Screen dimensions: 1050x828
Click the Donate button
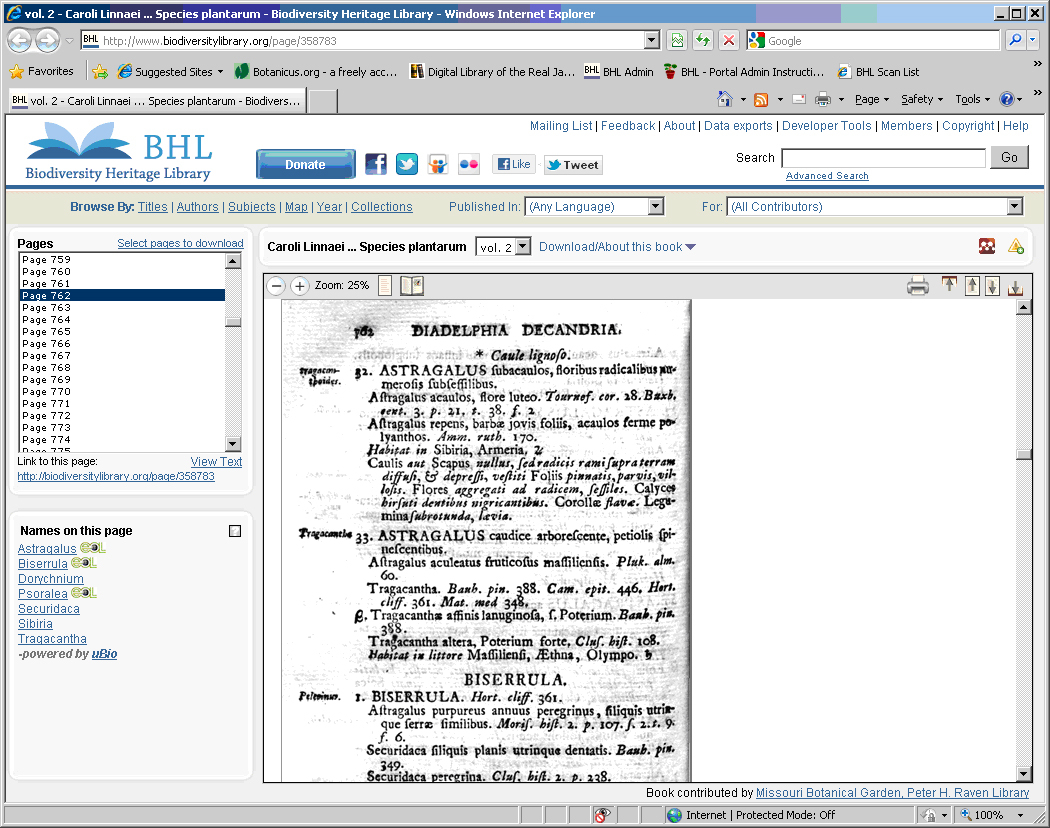pos(305,165)
